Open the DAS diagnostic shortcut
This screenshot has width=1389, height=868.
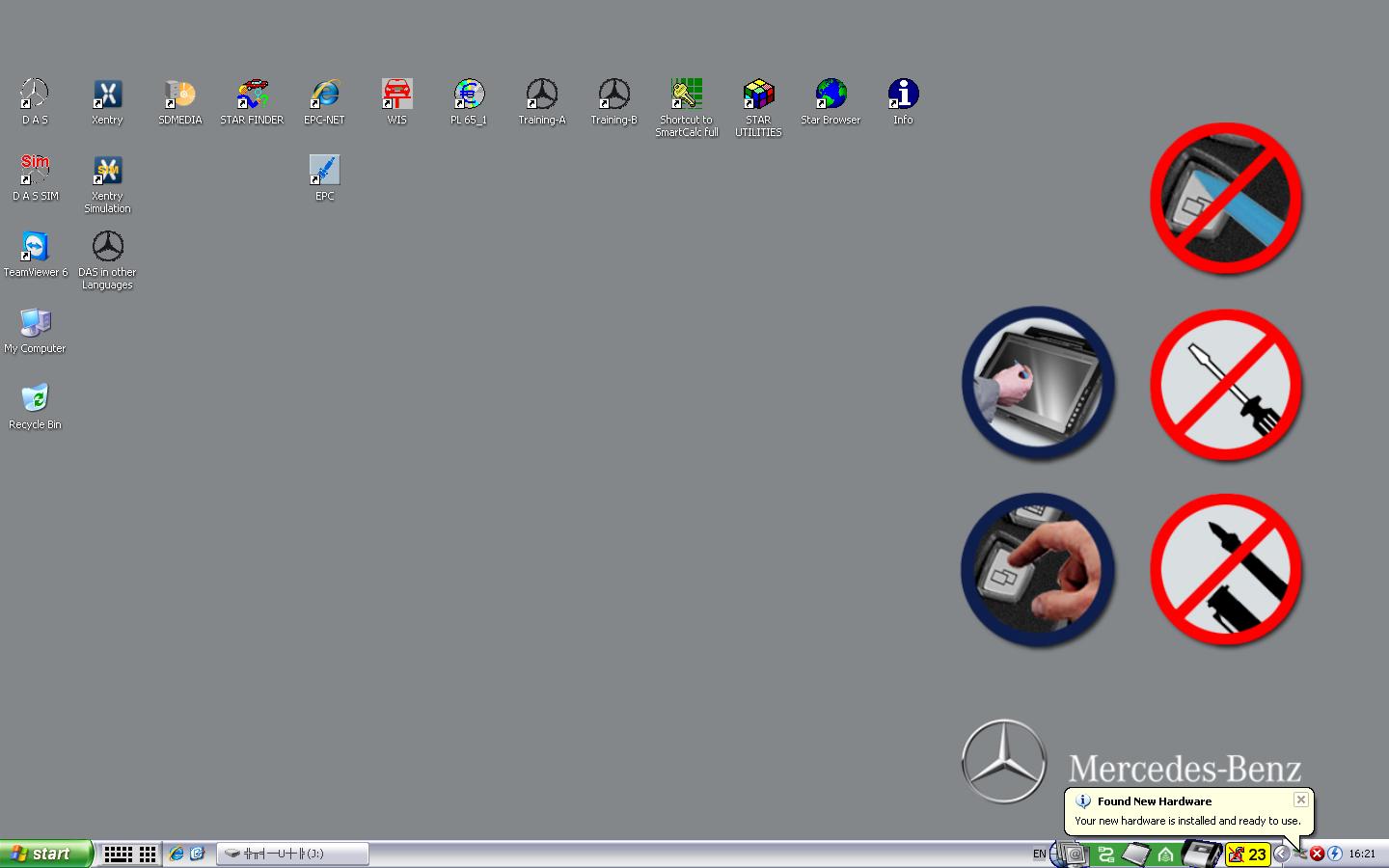(35, 95)
